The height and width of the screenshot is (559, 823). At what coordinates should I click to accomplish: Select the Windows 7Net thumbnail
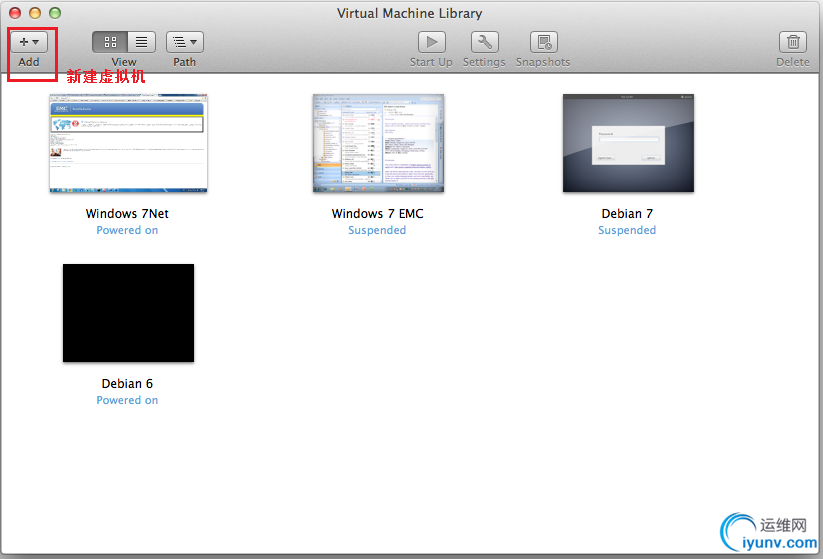pyautogui.click(x=129, y=143)
